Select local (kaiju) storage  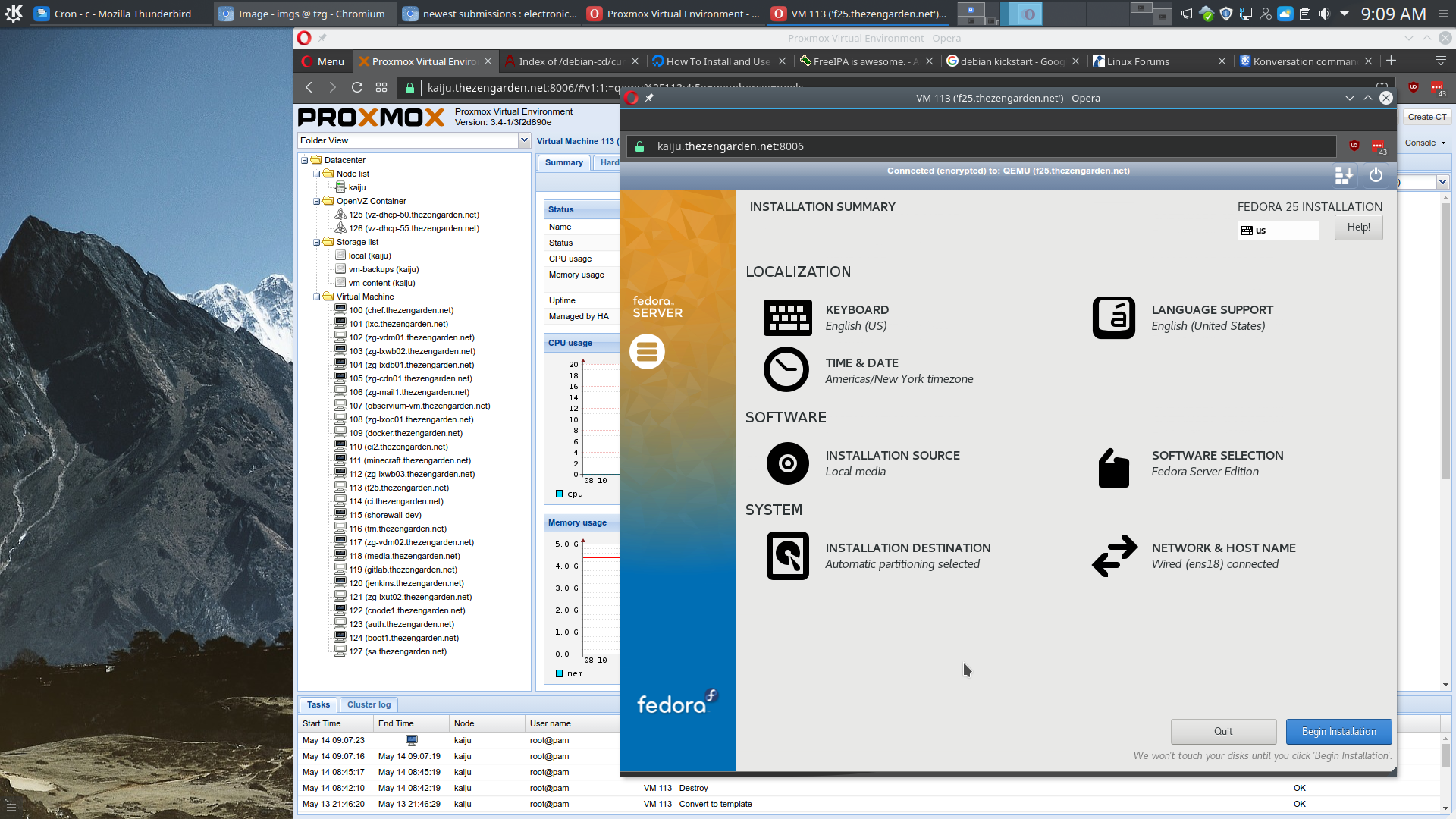[369, 256]
